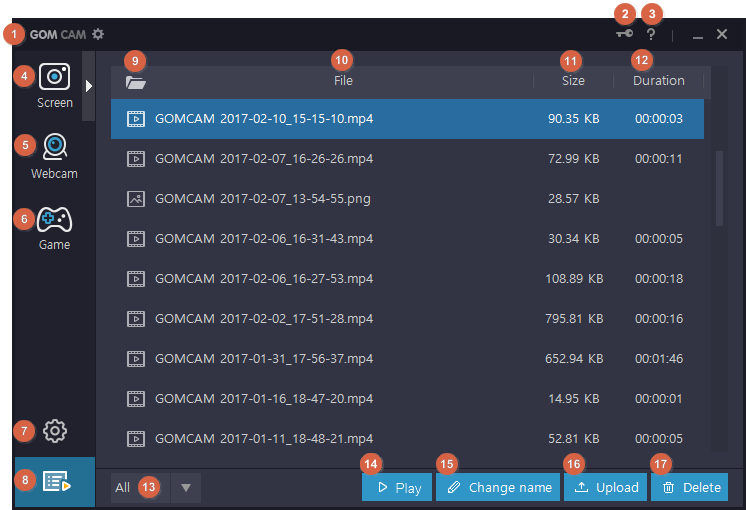746x510 pixels.
Task: Click the video icon of 2017-02-02_17-51-28.mp4
Action: pyautogui.click(x=136, y=319)
